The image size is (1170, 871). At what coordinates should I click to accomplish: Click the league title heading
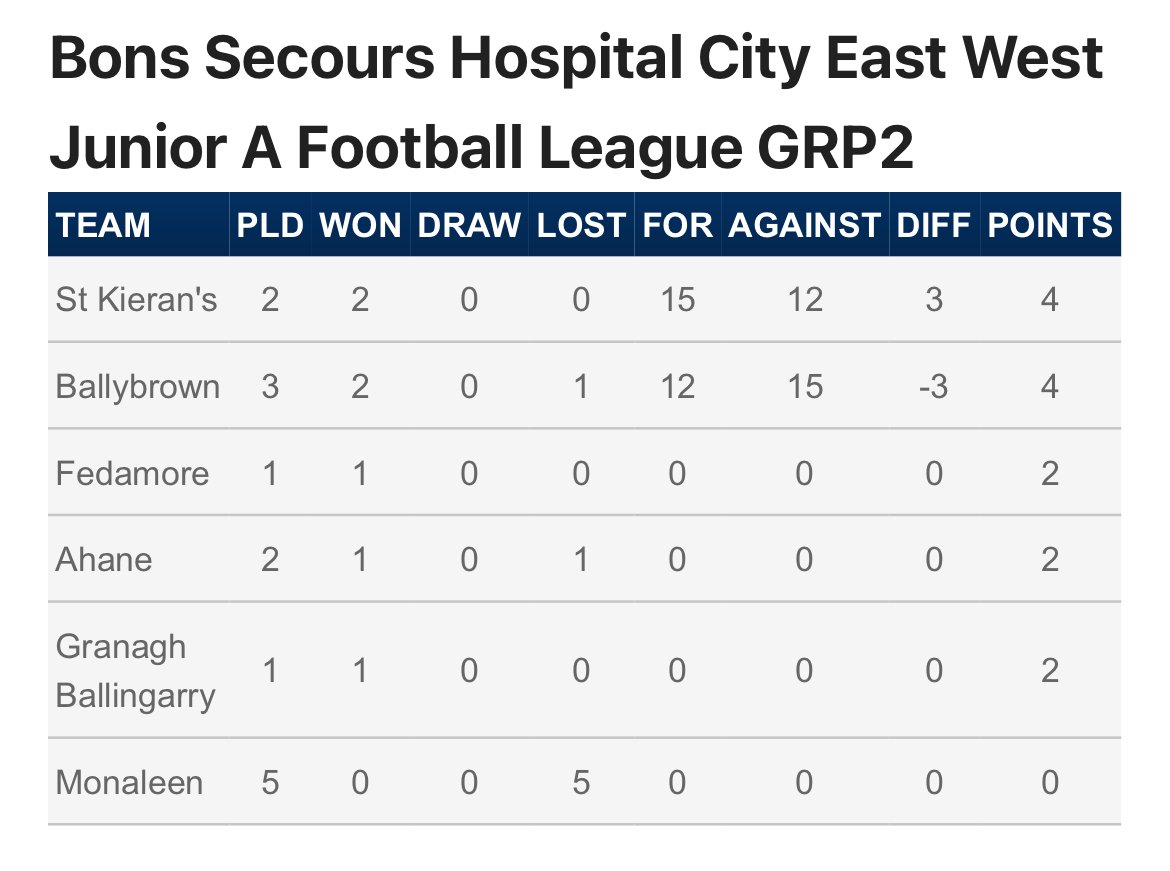(x=576, y=104)
